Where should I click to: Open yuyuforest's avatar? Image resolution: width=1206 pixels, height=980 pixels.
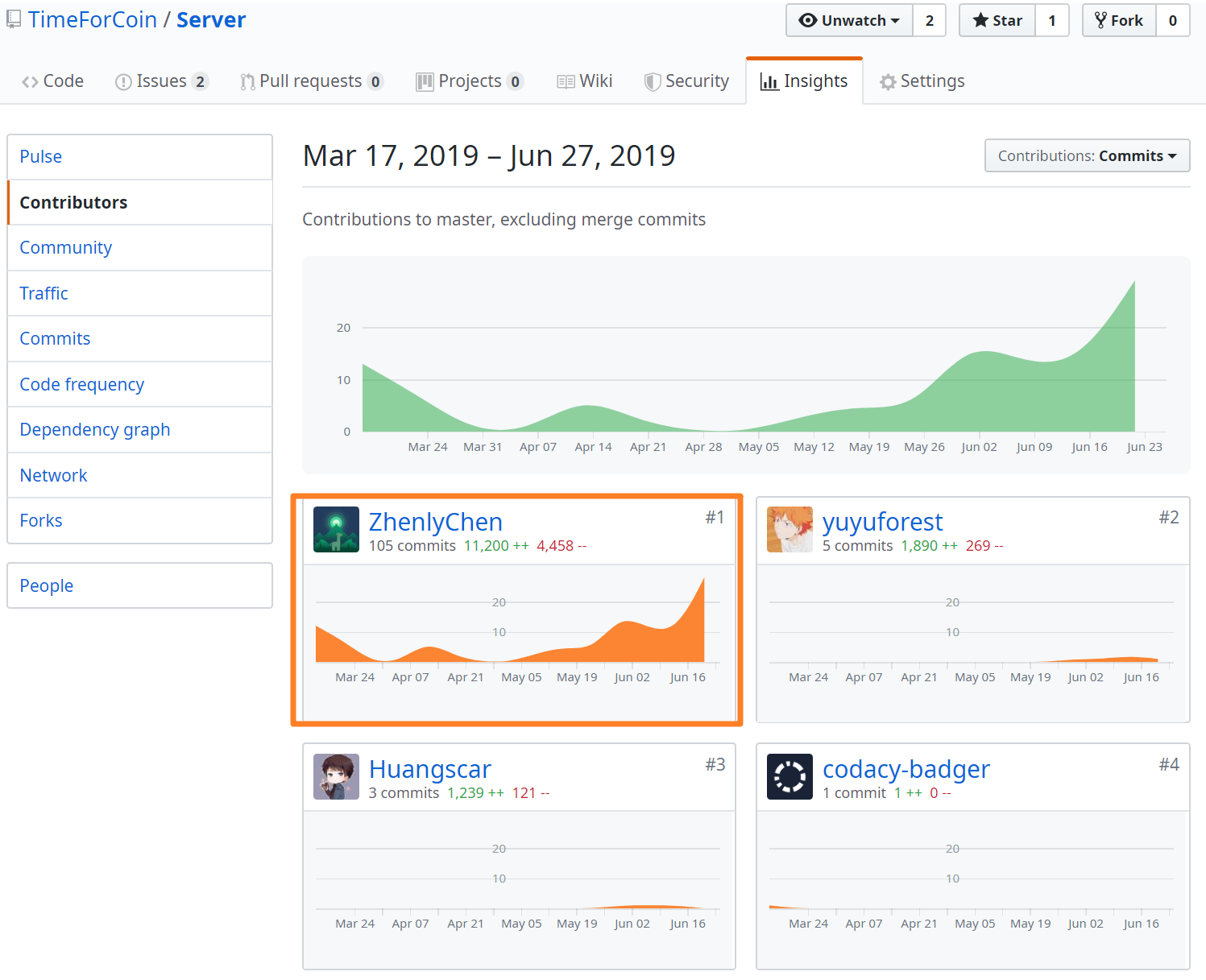789,529
